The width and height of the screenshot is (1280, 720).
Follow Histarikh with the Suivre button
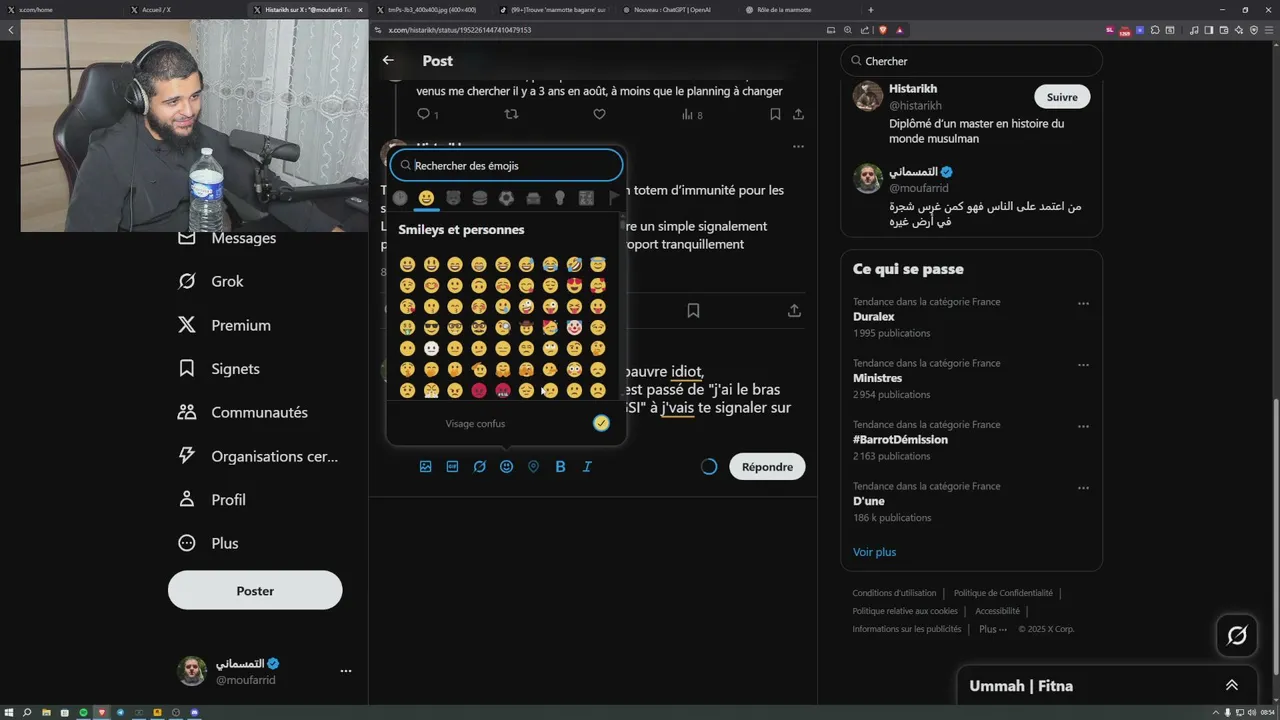pos(1062,97)
